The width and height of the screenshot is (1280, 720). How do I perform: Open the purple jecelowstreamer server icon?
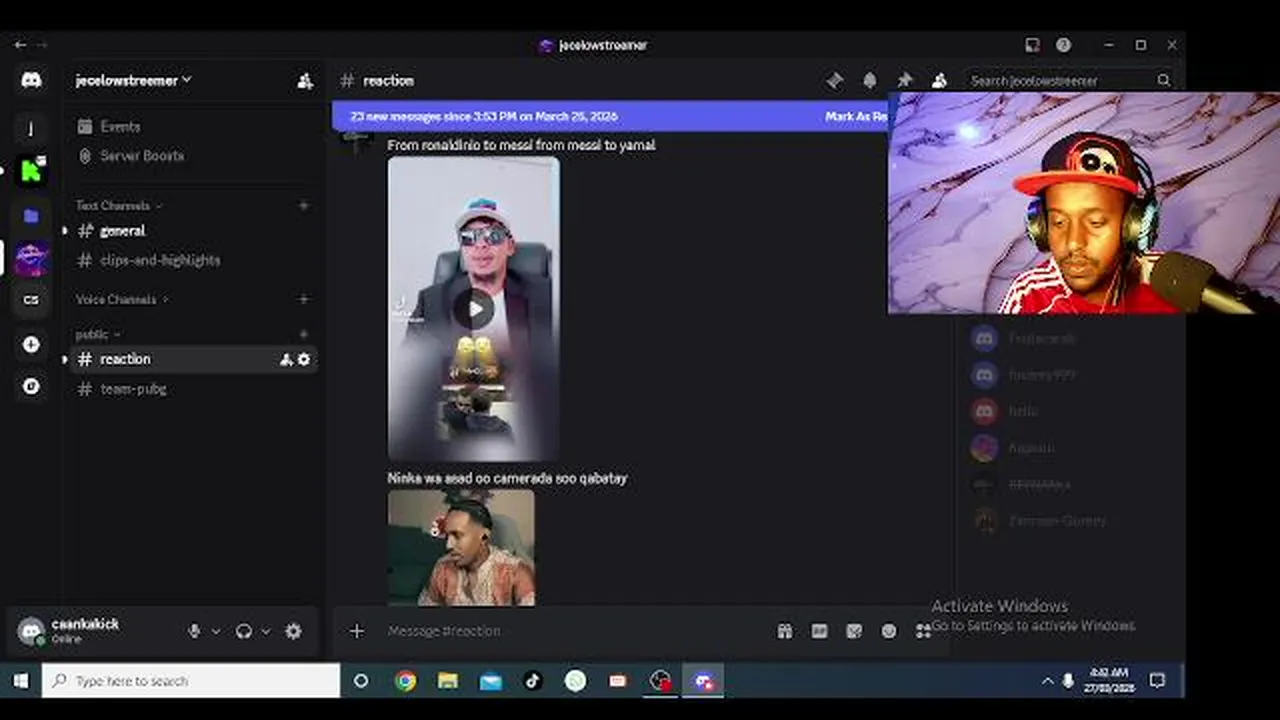pos(31,258)
